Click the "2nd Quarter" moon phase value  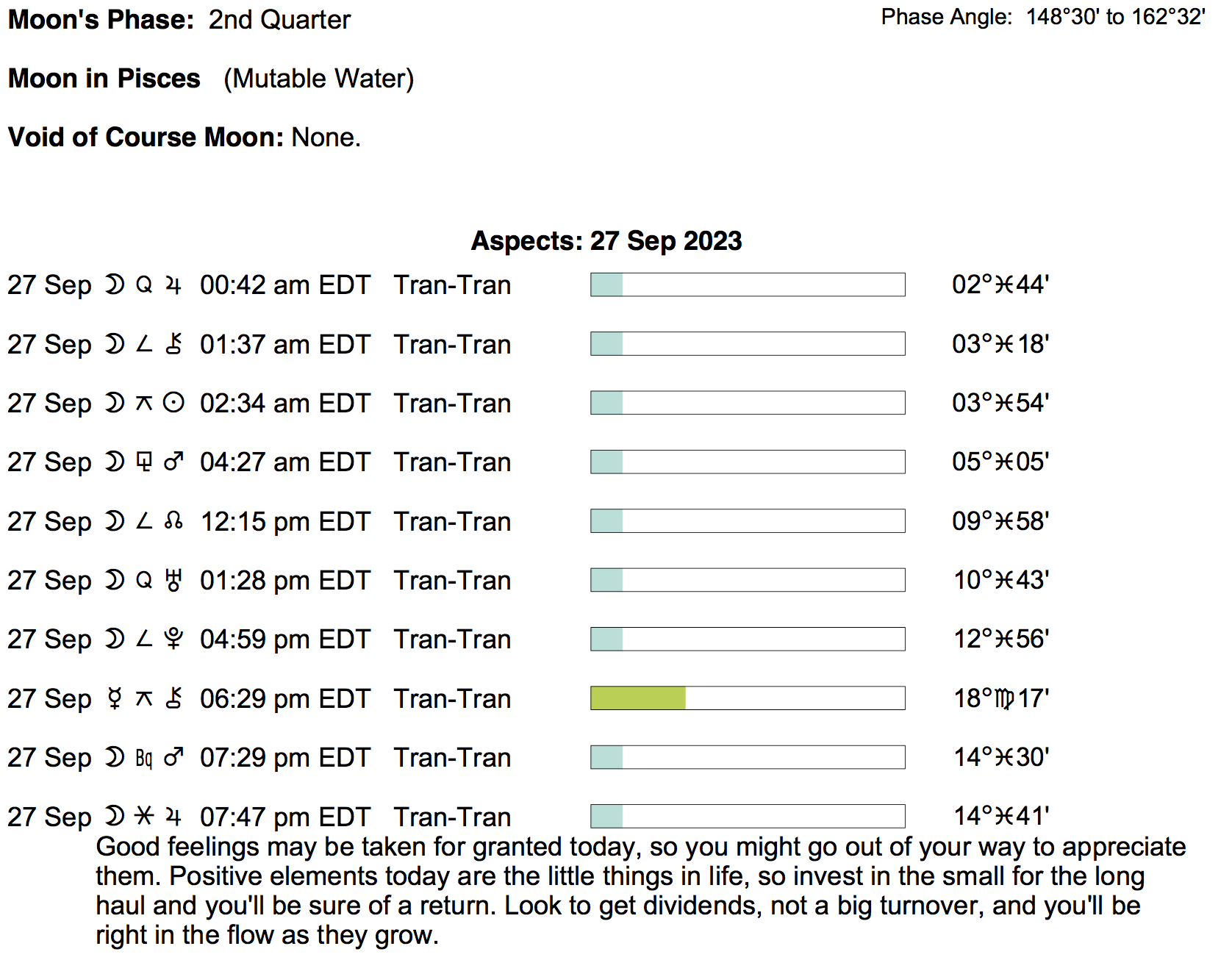(279, 20)
